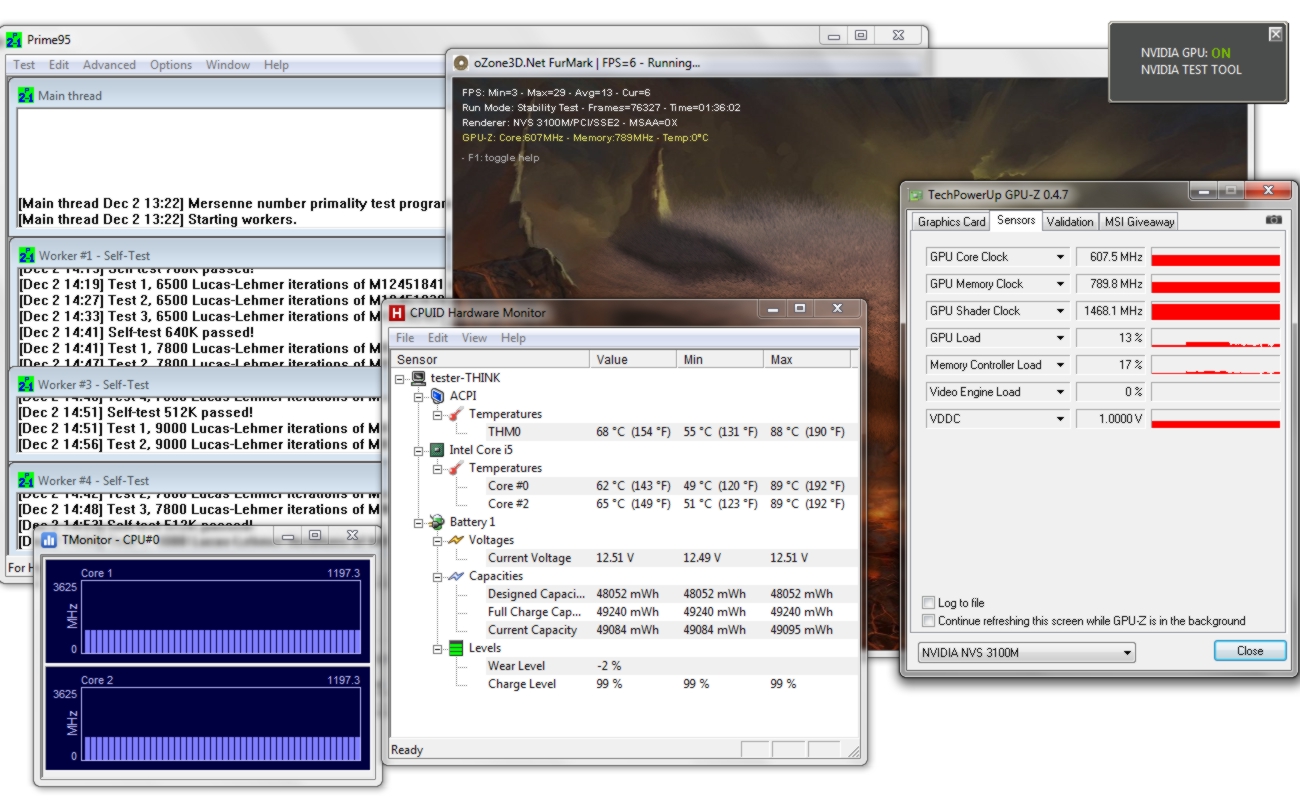Click the GPU Core Clock red graph
The width and height of the screenshot is (1300, 800).
click(x=1215, y=257)
